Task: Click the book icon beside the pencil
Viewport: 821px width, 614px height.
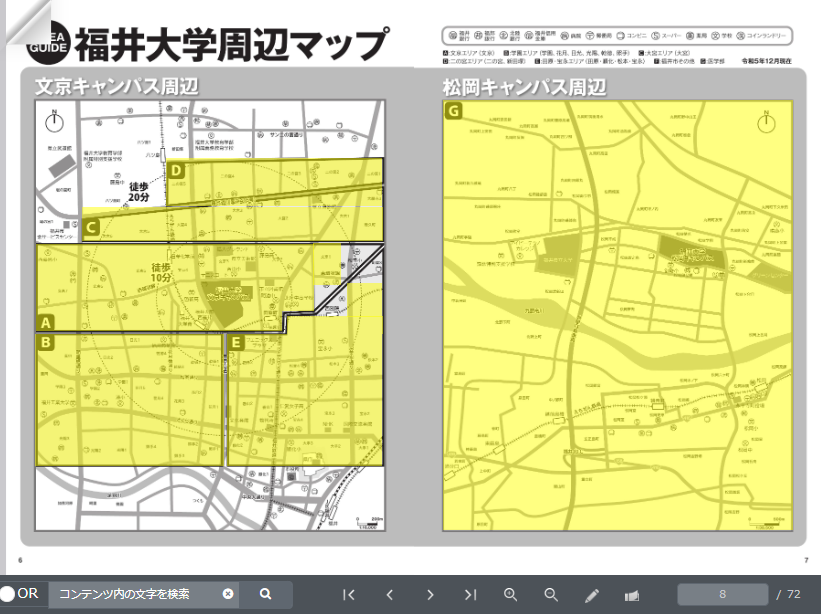Action: (x=632, y=595)
